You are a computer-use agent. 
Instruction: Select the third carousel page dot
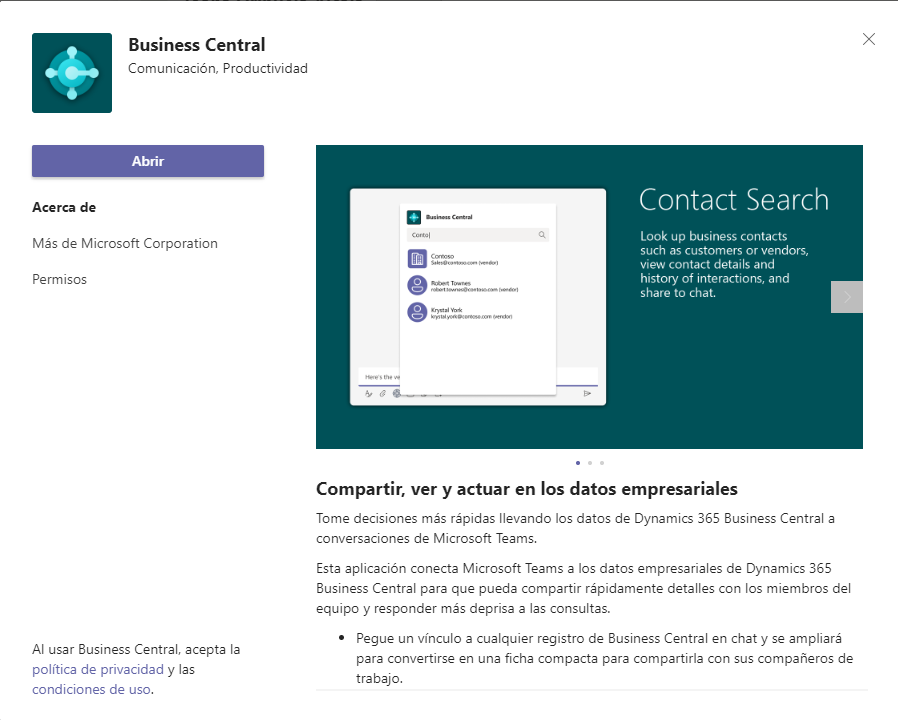[602, 463]
